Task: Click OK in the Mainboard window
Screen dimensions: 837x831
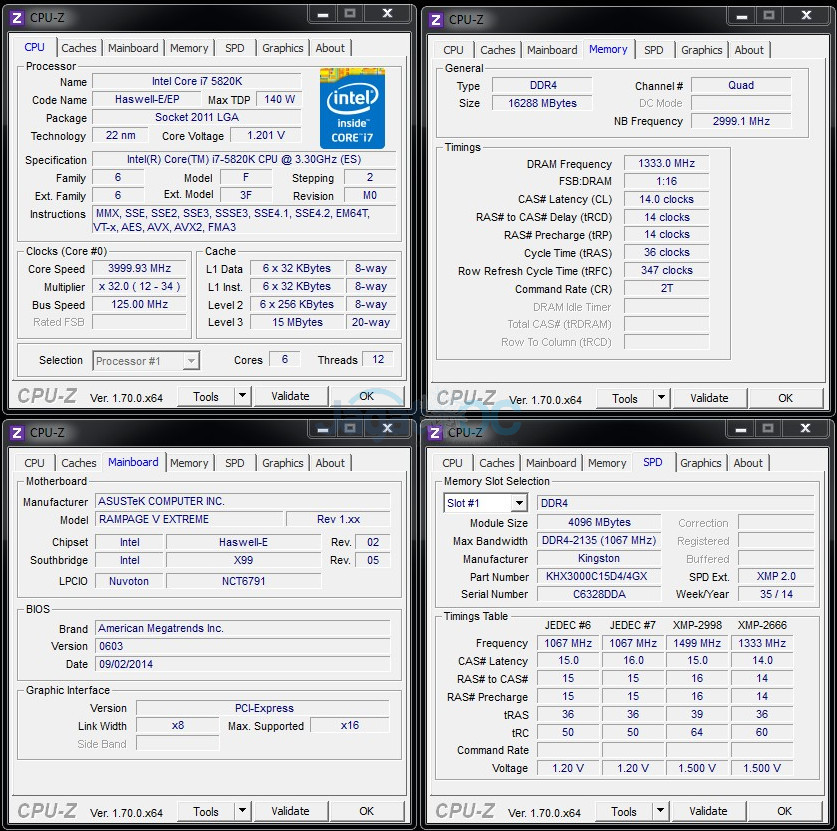Action: pyautogui.click(x=366, y=811)
